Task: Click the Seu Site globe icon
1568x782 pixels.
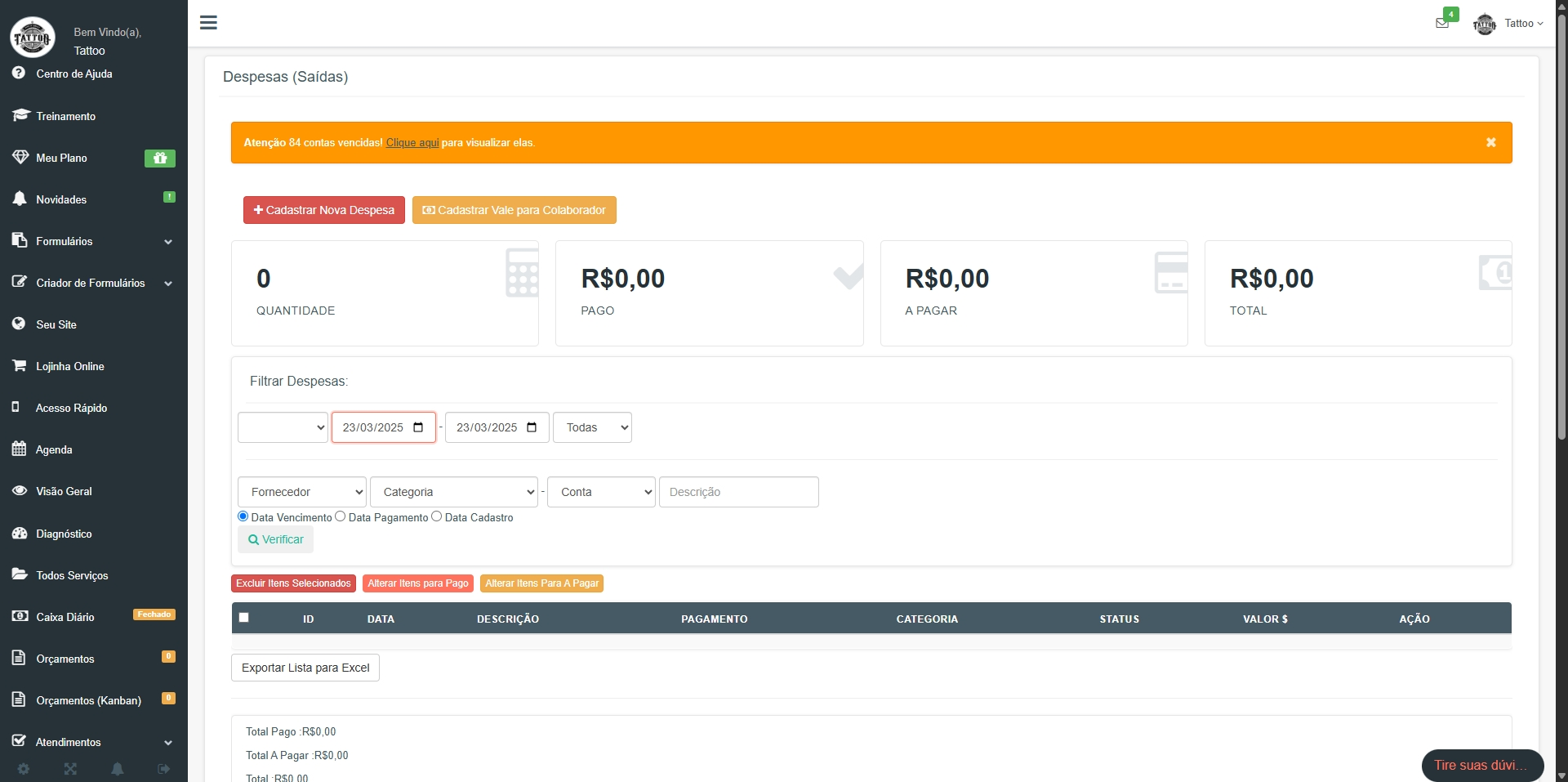Action: 19,324
